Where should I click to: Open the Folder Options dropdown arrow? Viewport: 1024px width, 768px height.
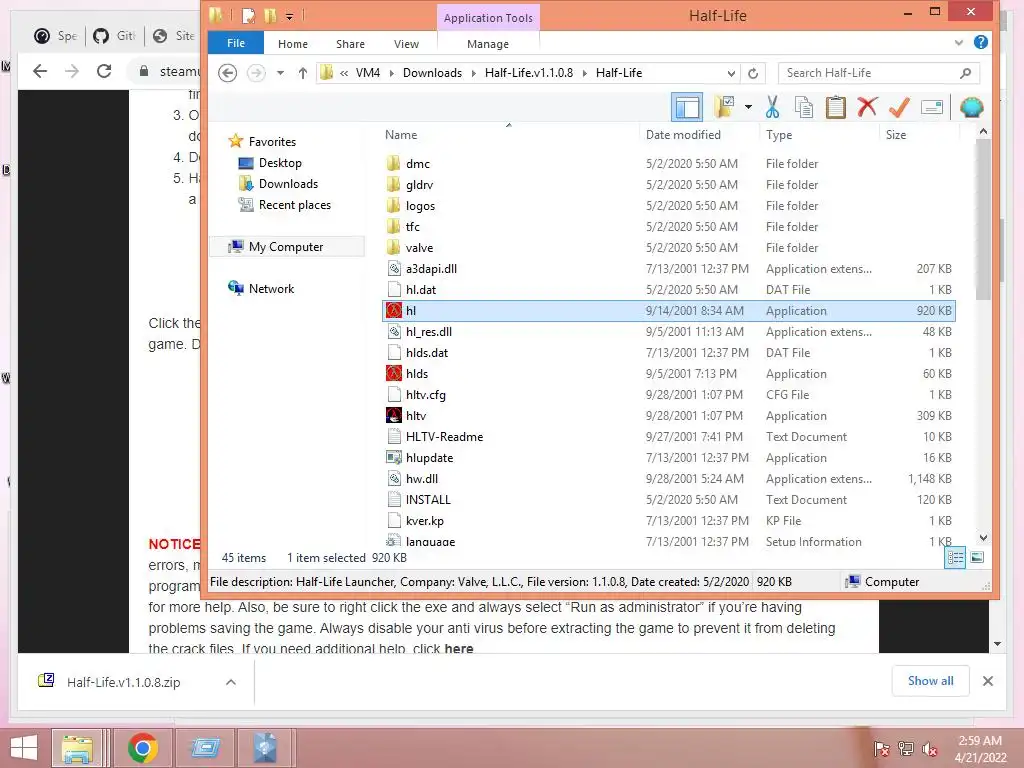pyautogui.click(x=748, y=107)
